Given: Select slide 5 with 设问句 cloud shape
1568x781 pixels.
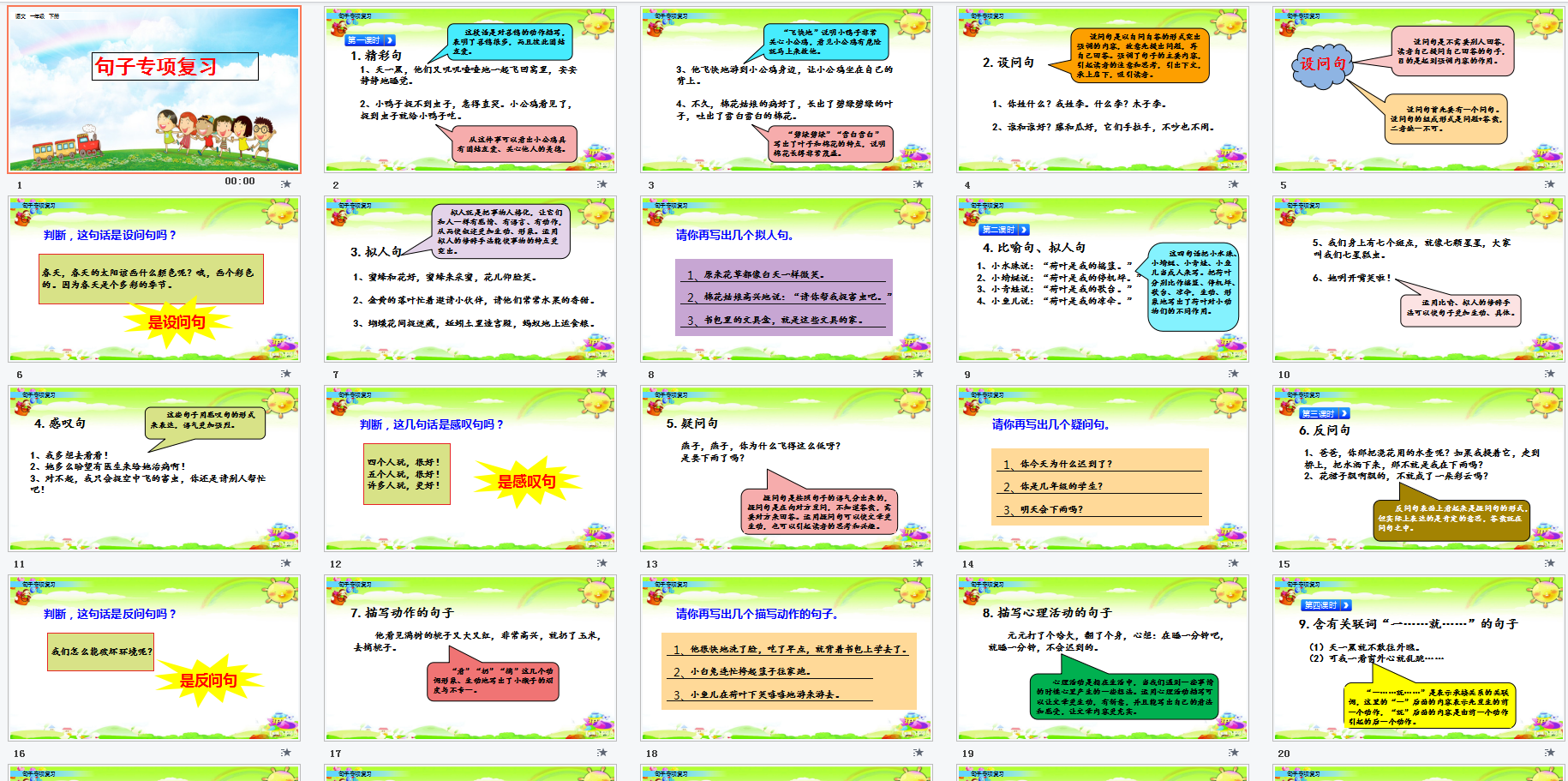Looking at the screenshot, I should coord(1419,90).
